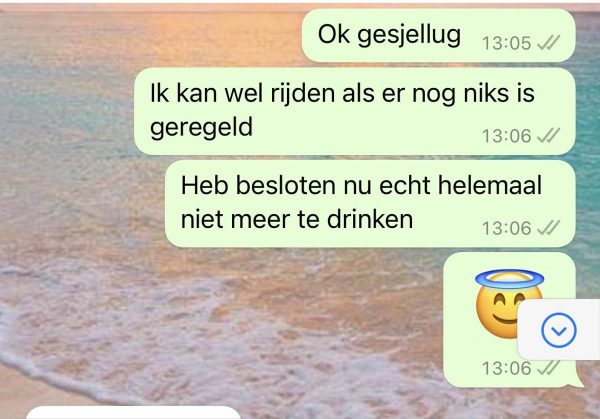Select the 'Ok gesjellug' message bubble
The width and height of the screenshot is (600, 419).
click(x=439, y=36)
